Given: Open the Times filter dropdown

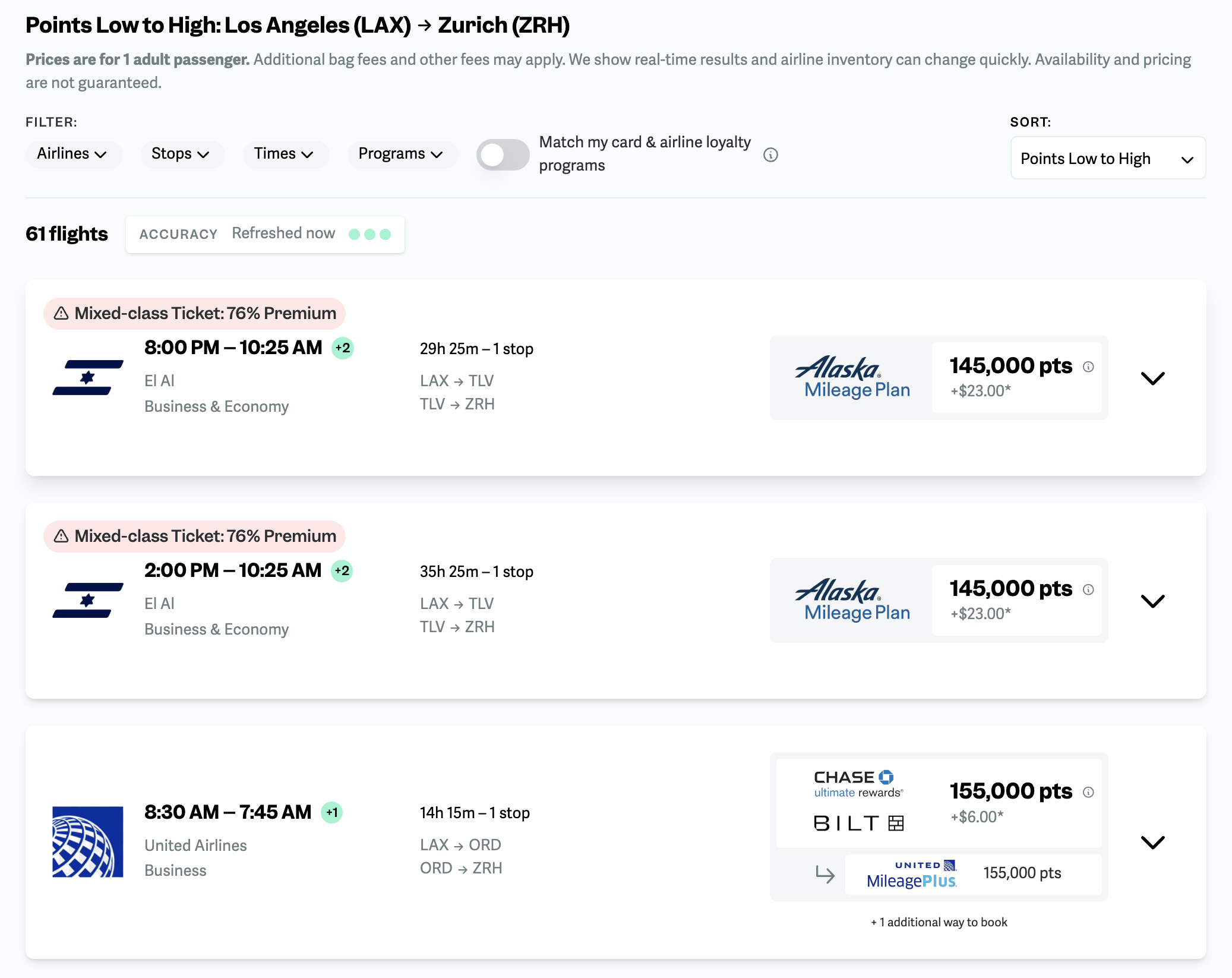Looking at the screenshot, I should tap(285, 154).
